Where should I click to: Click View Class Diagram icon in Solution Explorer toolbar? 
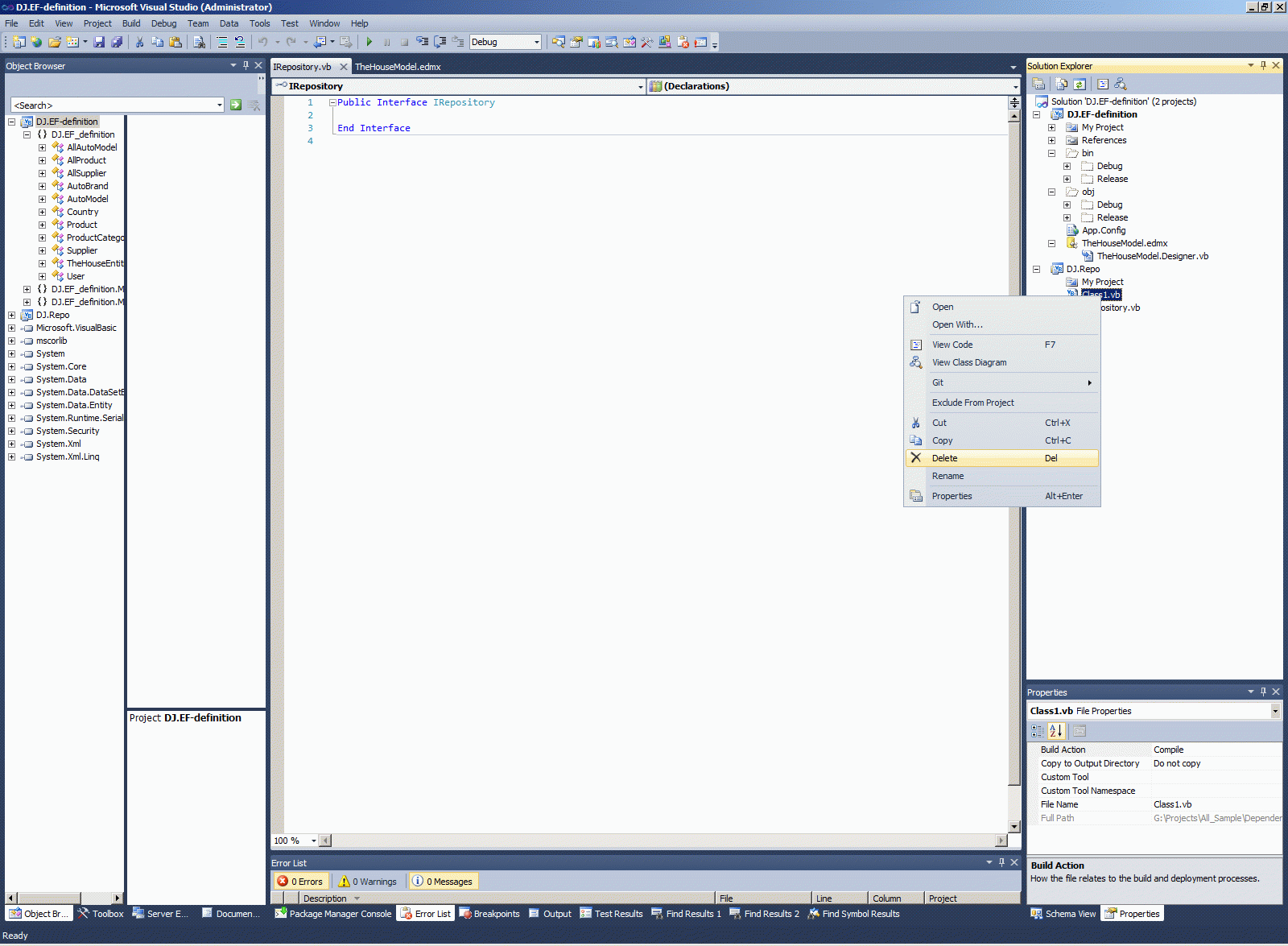click(1120, 84)
